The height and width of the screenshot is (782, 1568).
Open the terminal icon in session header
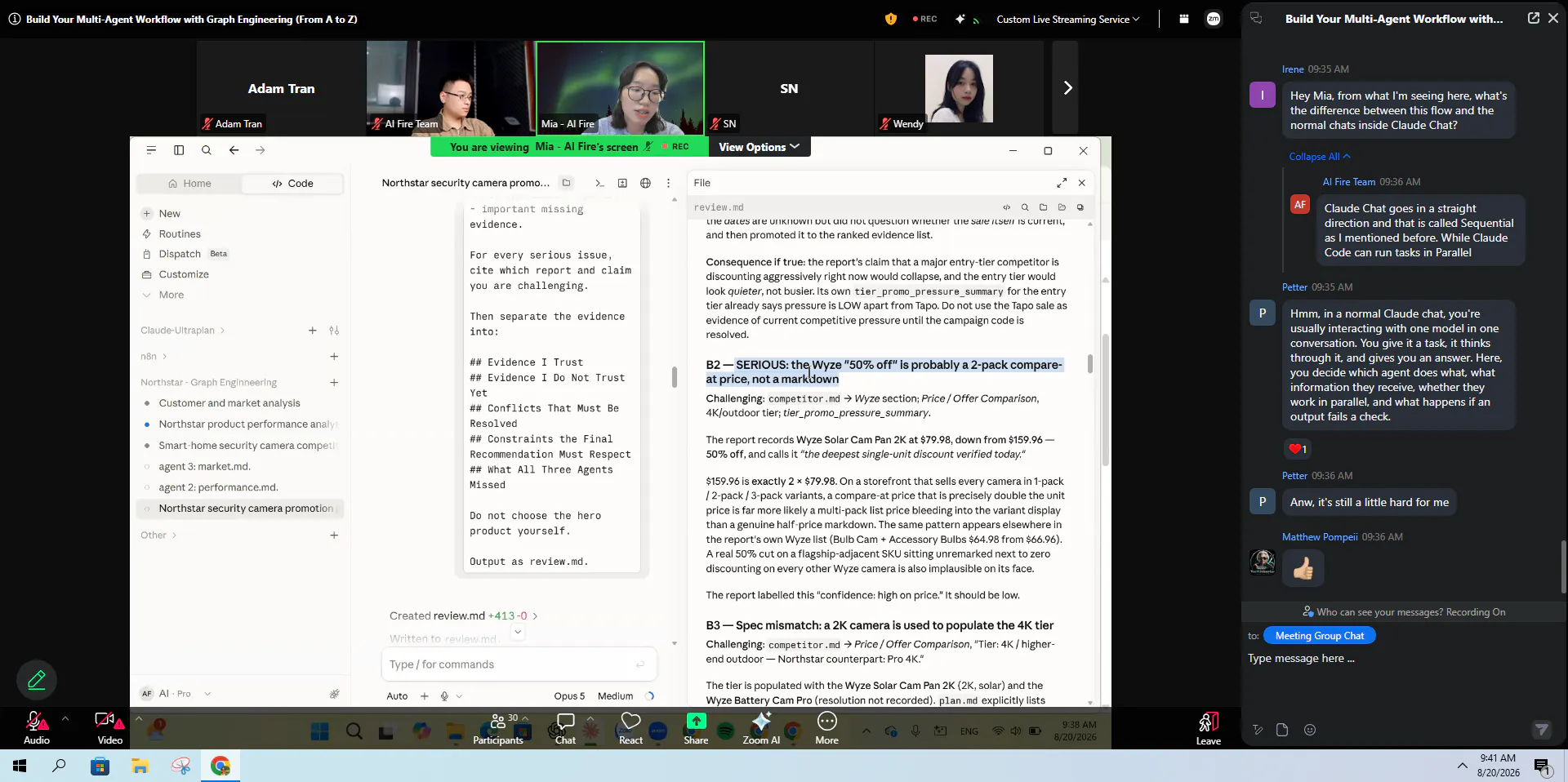(x=599, y=183)
